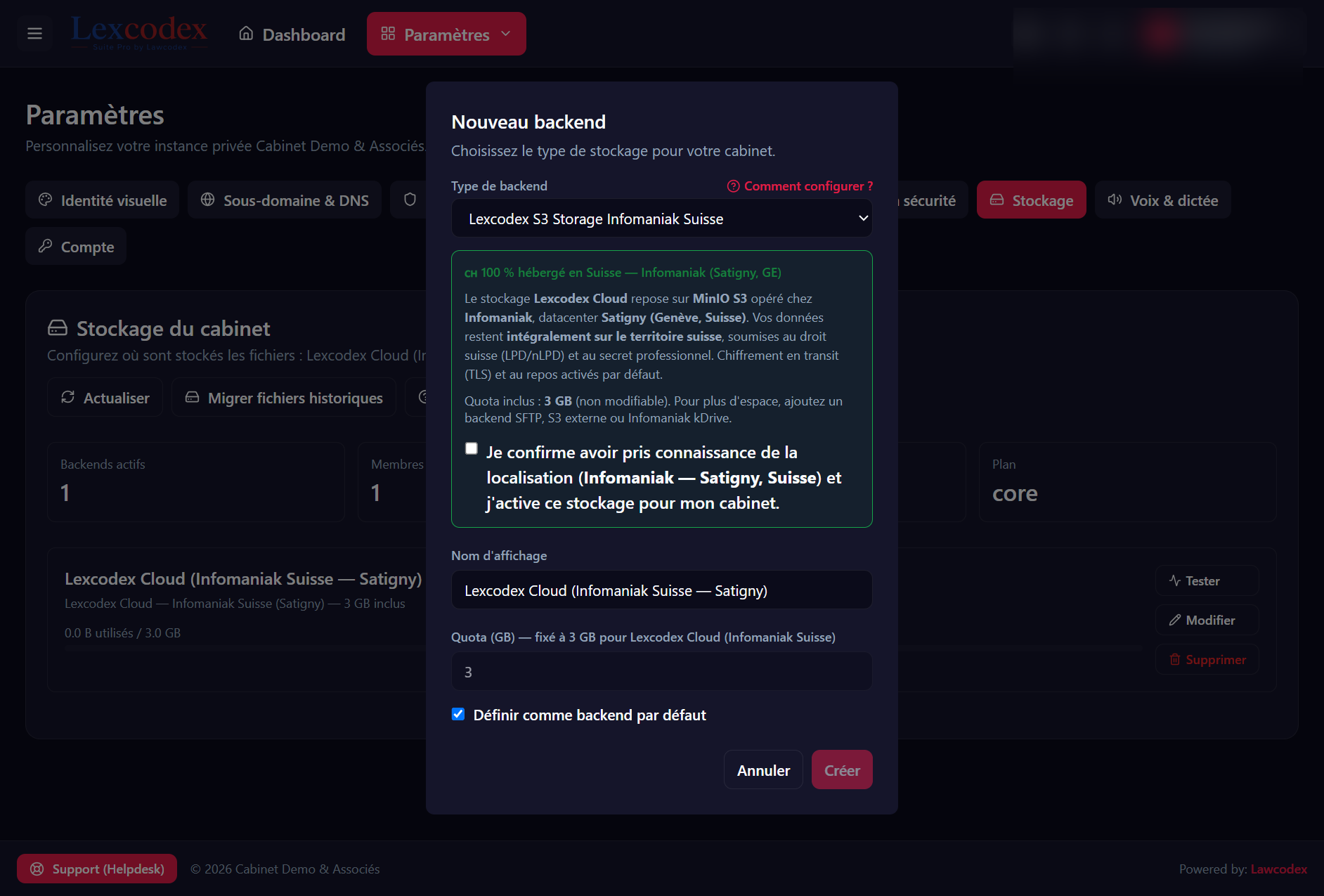Click the drive icon on Stockage tab

[x=997, y=200]
